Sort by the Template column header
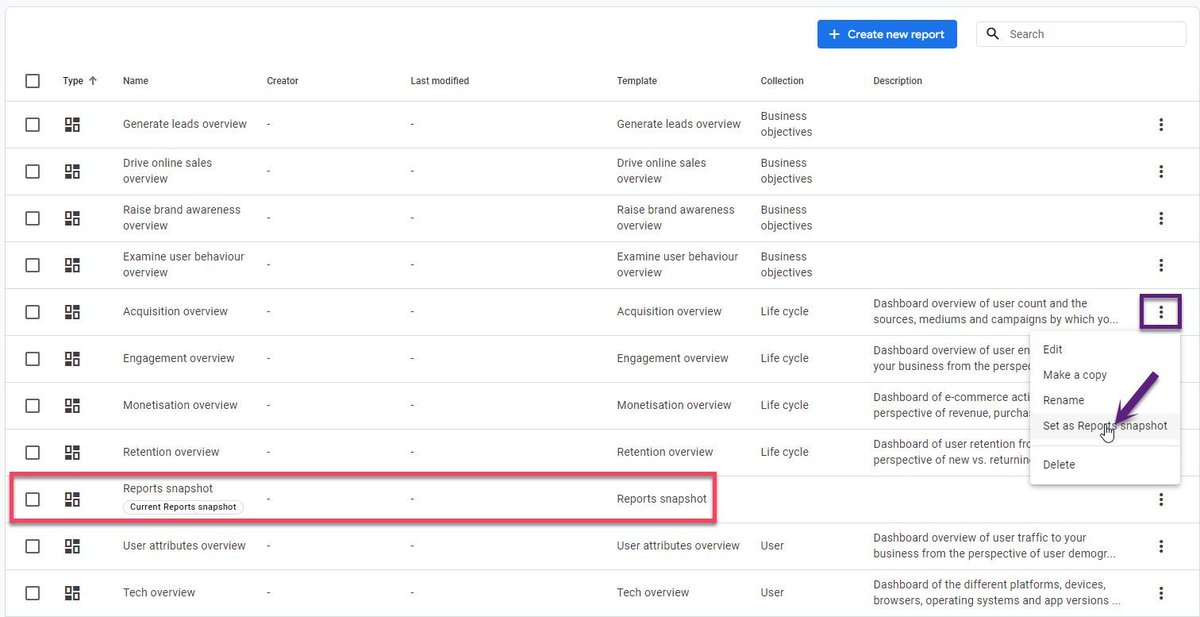This screenshot has height=617, width=1200. [x=637, y=81]
